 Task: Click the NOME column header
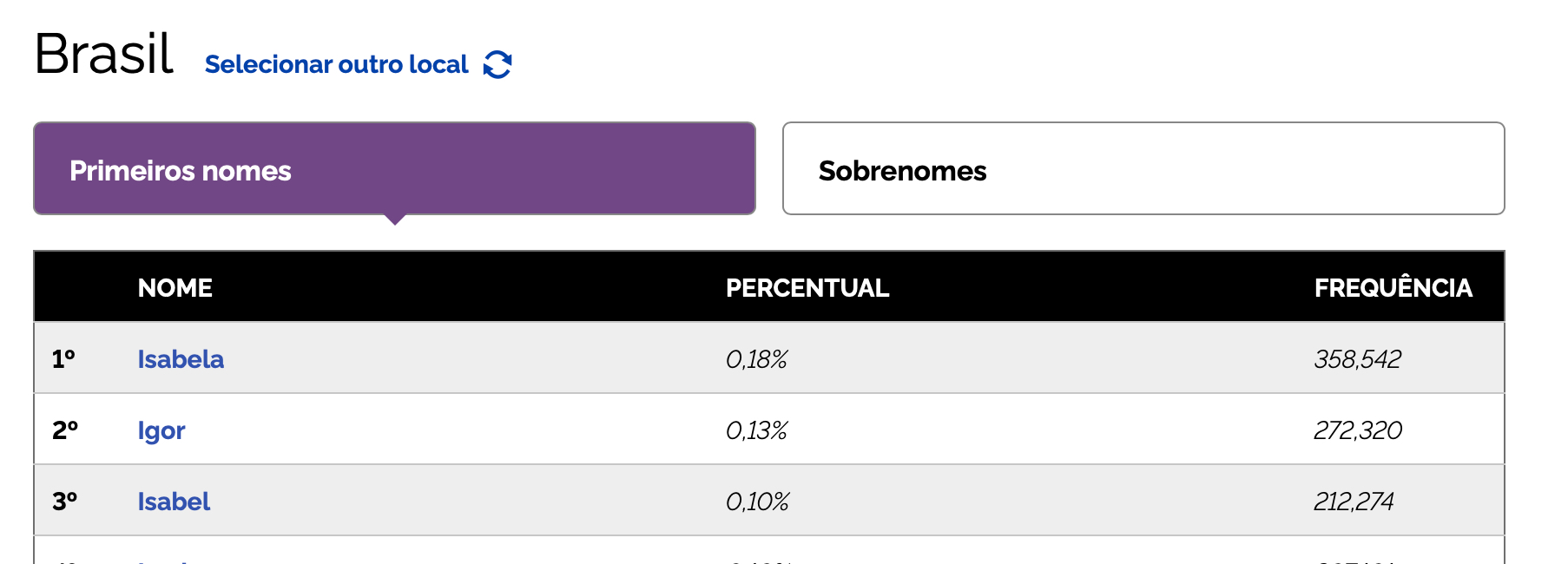[x=175, y=288]
